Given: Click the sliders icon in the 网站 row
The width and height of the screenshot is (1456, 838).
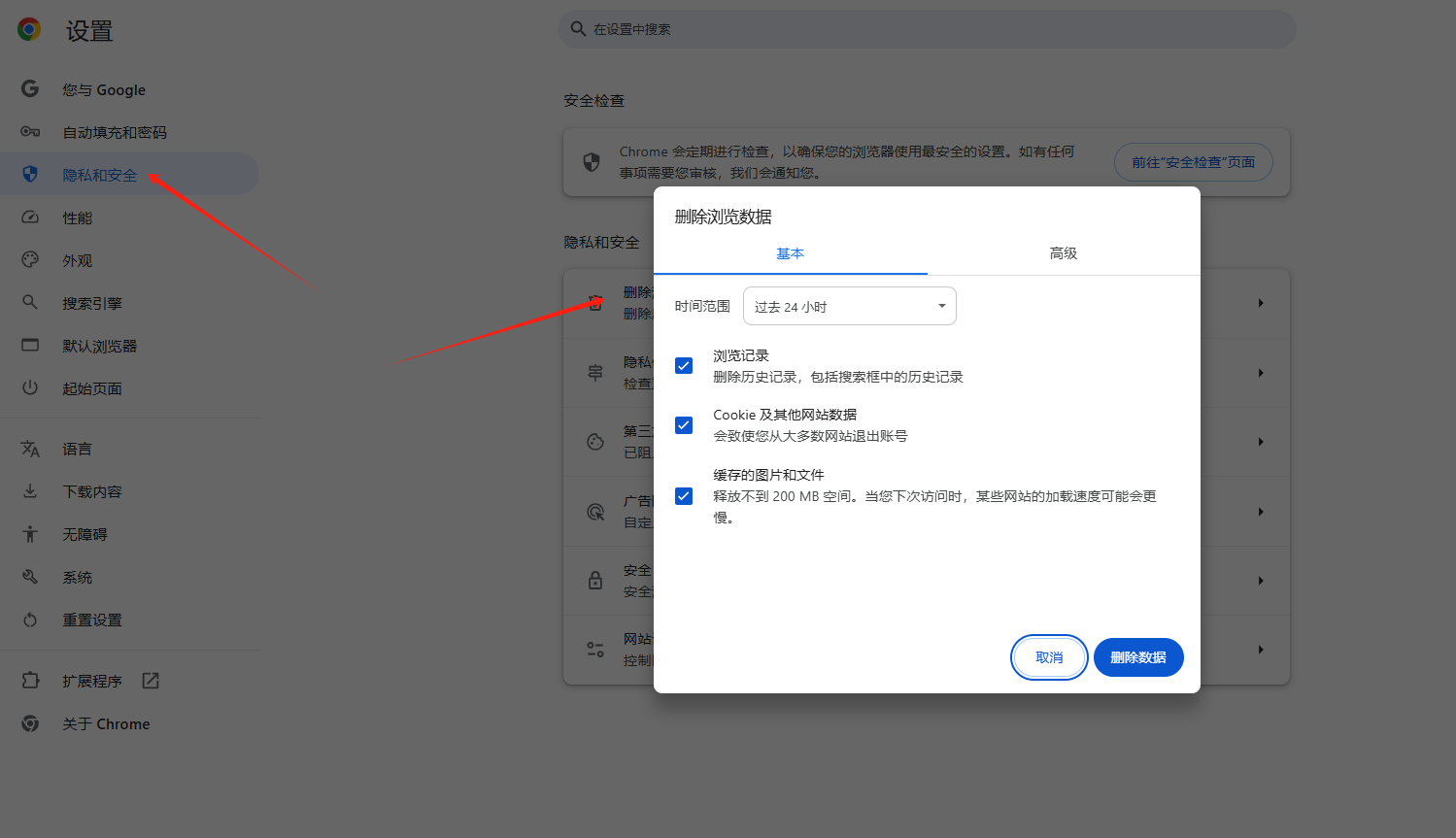Looking at the screenshot, I should point(595,650).
